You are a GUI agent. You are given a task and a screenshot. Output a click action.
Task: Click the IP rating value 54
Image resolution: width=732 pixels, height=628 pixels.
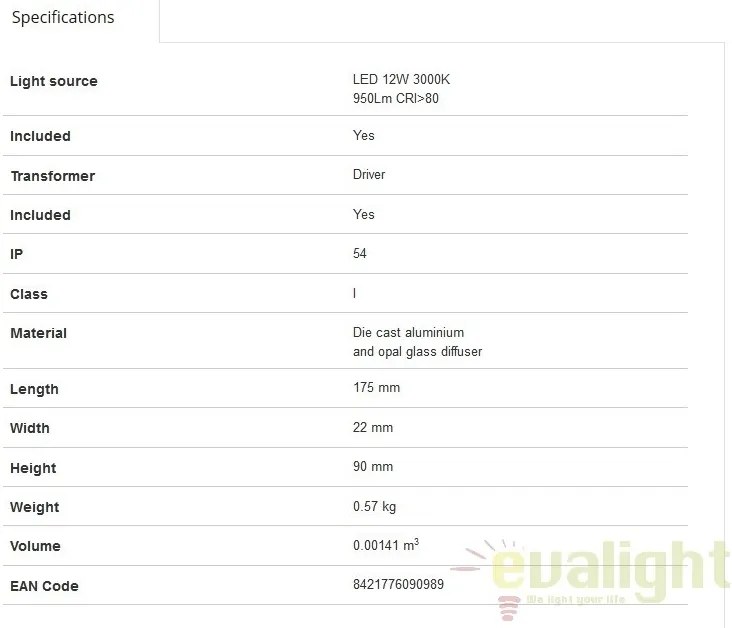(x=359, y=254)
